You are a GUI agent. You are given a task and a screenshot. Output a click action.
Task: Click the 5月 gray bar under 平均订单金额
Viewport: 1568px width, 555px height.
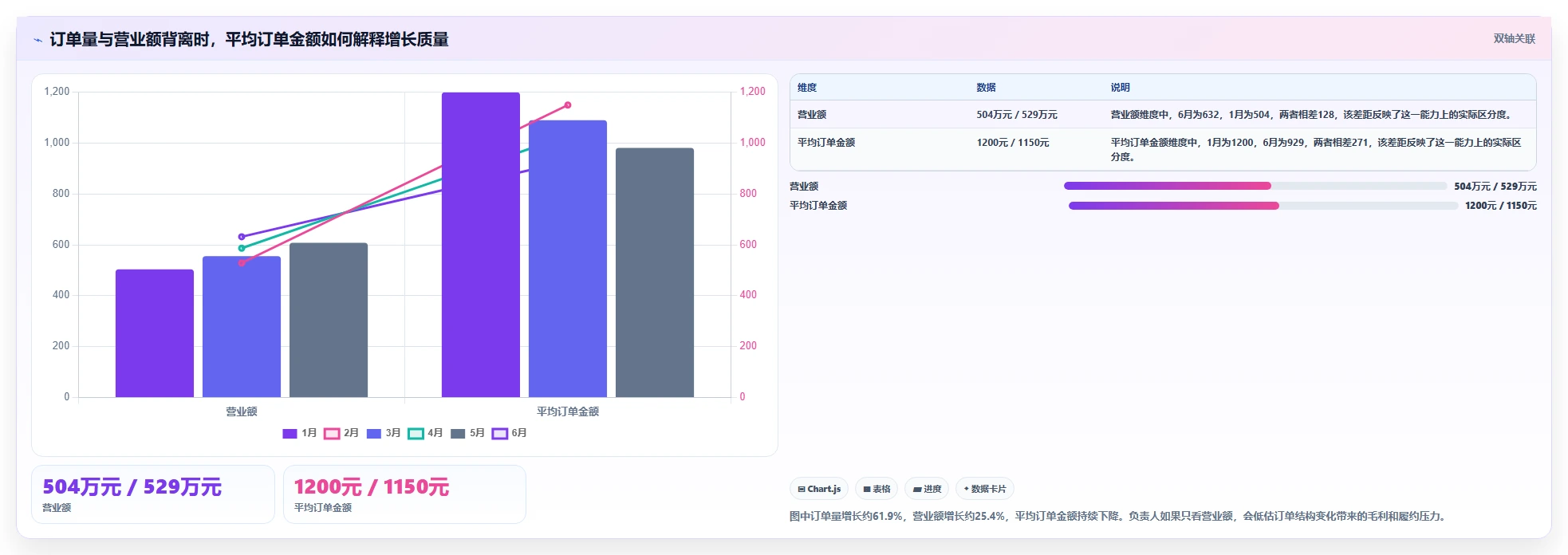(655, 273)
